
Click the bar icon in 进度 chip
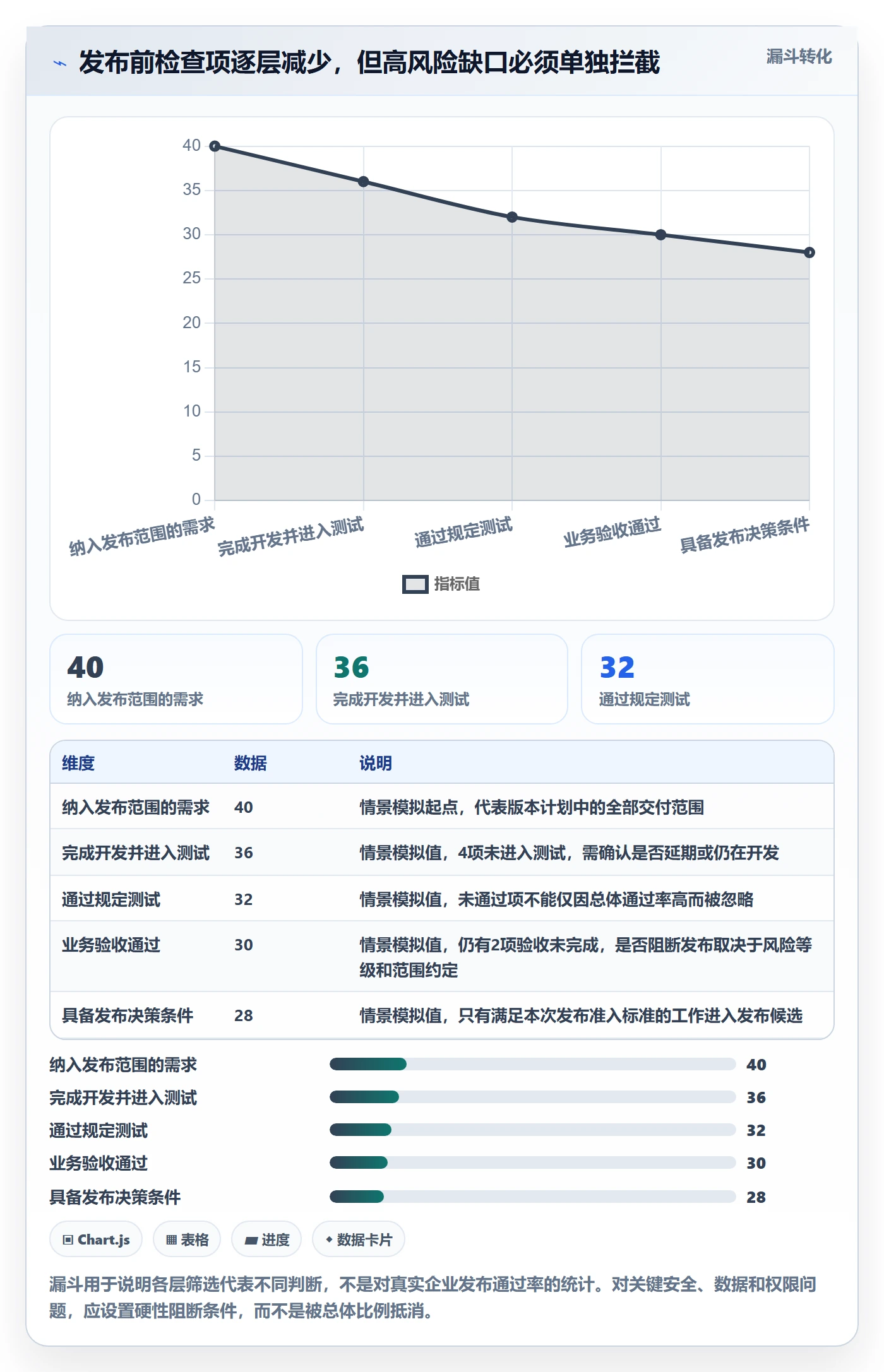pos(251,1241)
